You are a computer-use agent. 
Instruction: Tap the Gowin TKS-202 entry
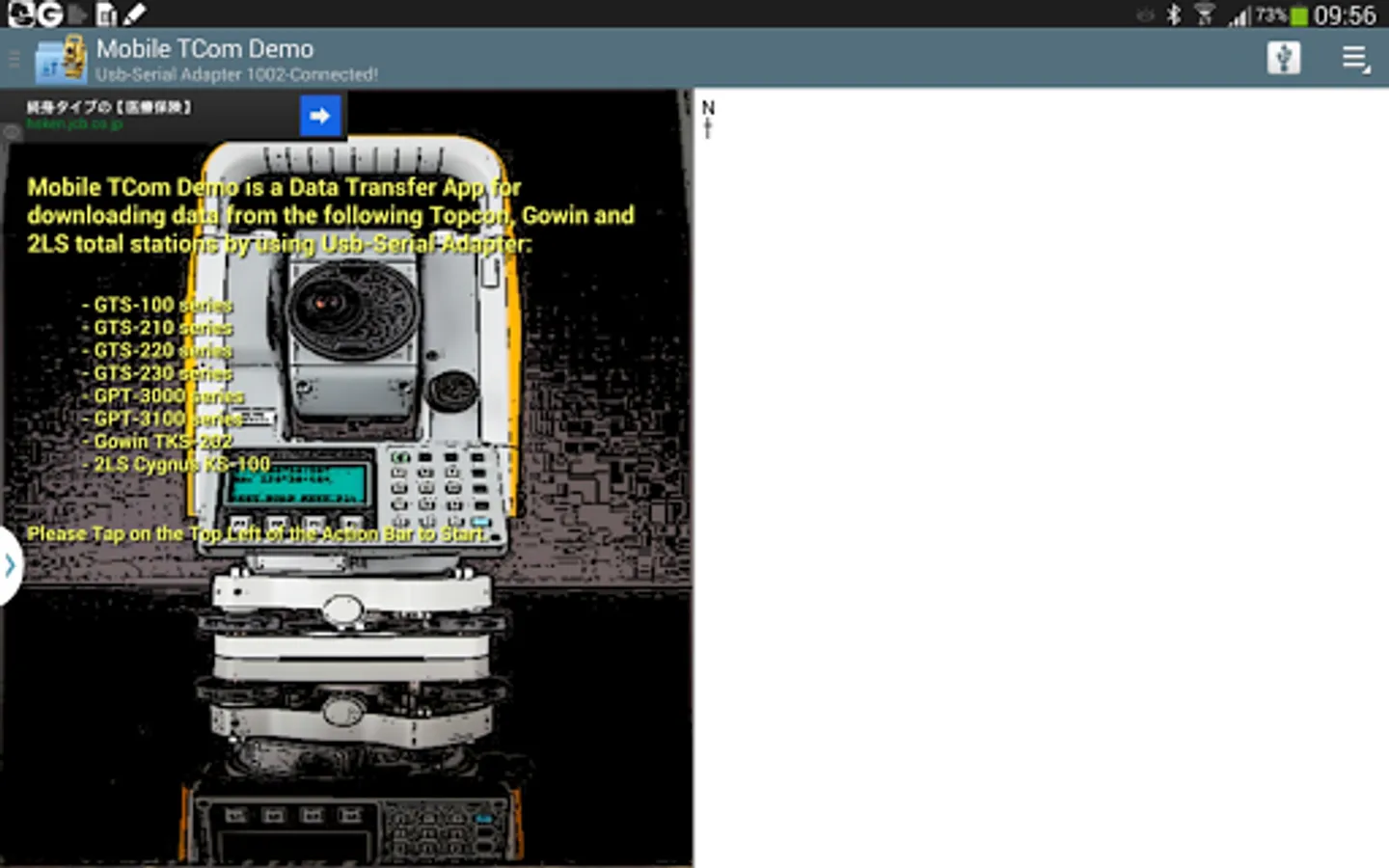click(x=158, y=442)
